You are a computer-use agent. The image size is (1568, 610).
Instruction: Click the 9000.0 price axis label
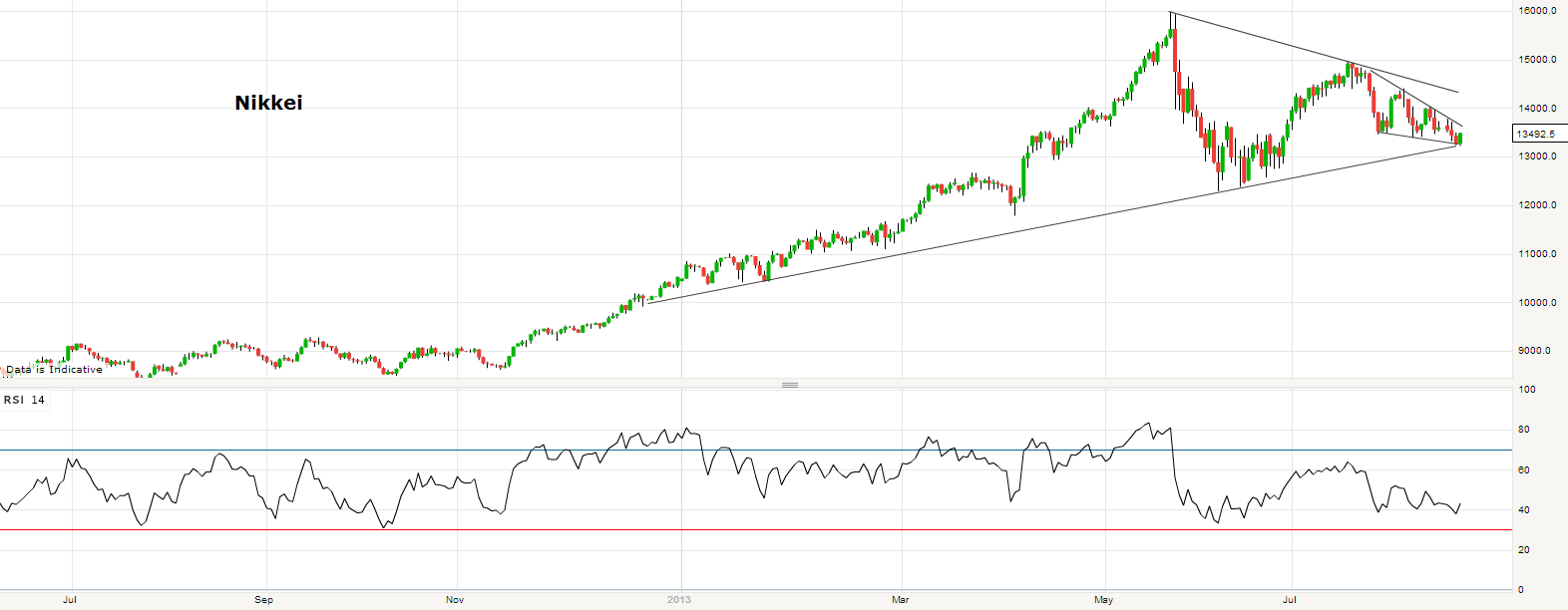1537,351
